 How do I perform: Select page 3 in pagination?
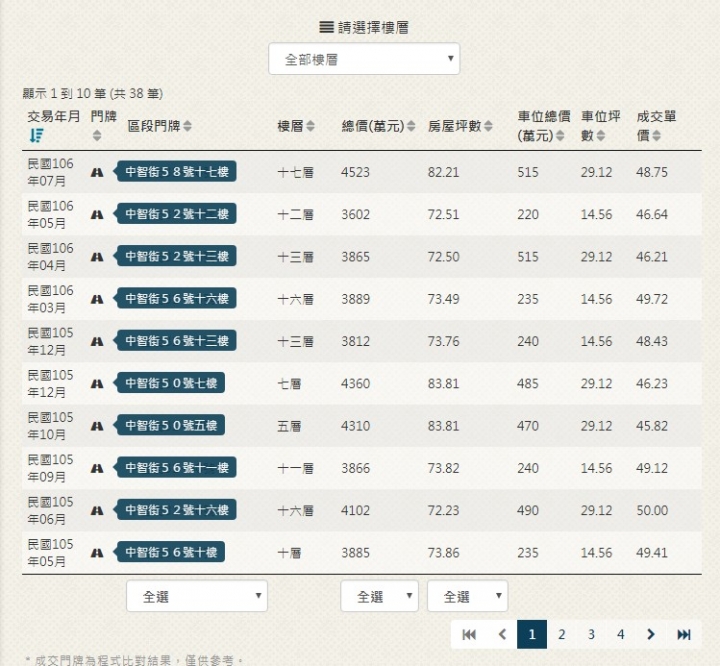tap(591, 634)
